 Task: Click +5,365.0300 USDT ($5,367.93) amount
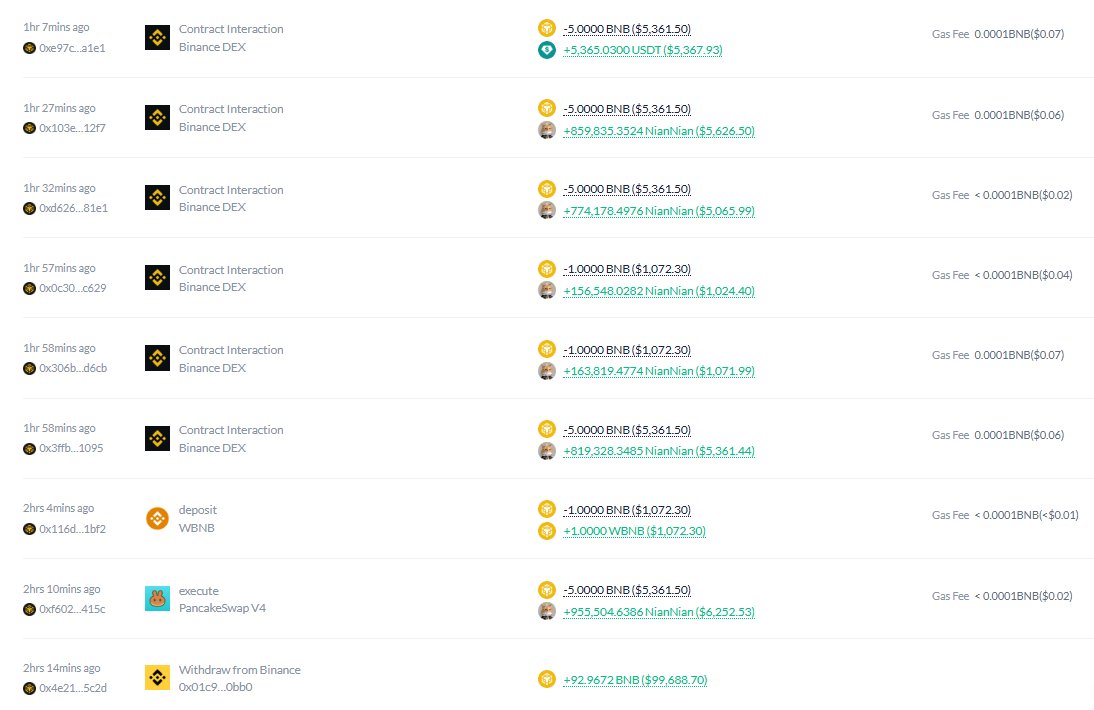click(643, 50)
